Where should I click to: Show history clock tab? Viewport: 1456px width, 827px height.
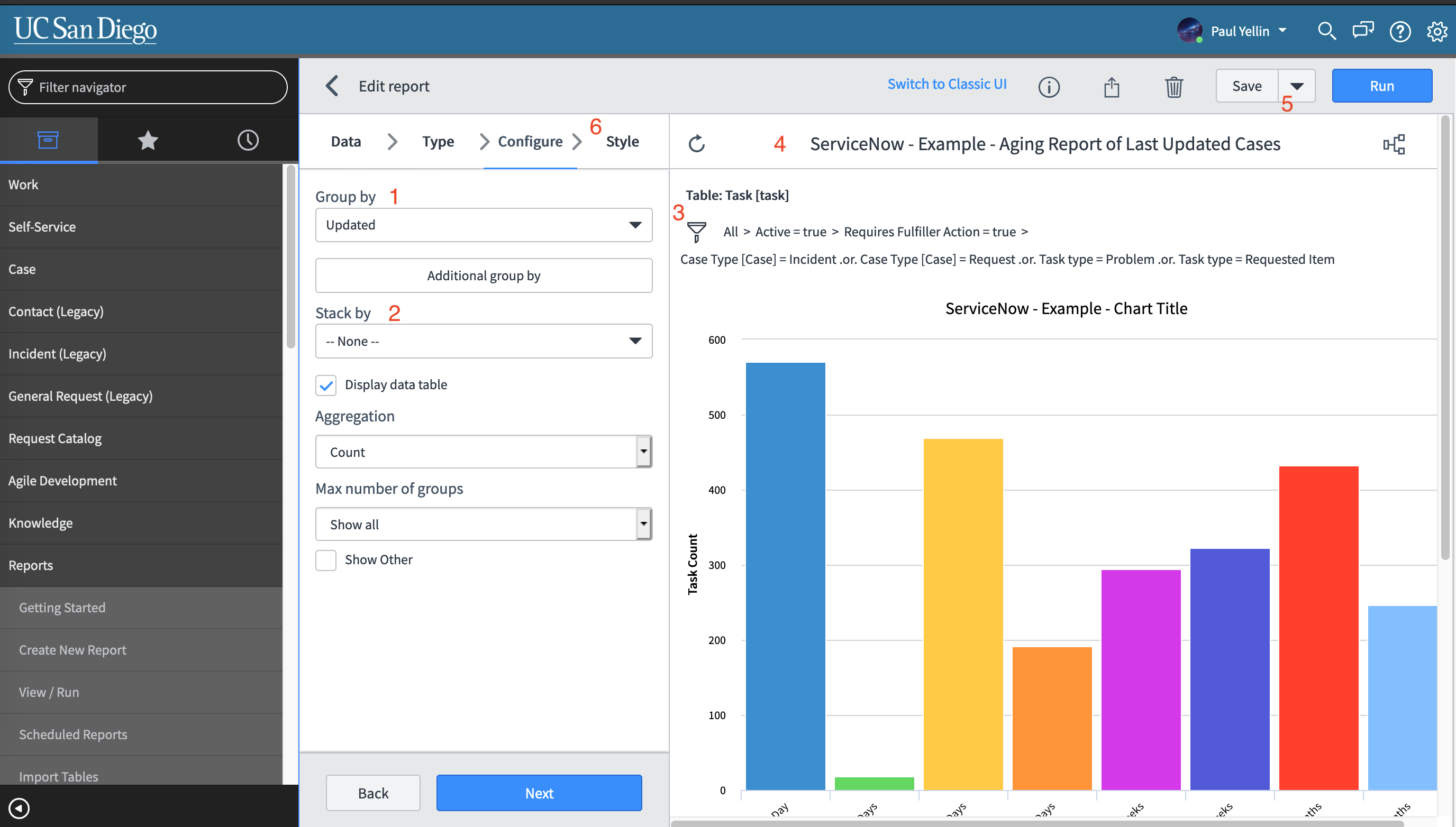248,140
